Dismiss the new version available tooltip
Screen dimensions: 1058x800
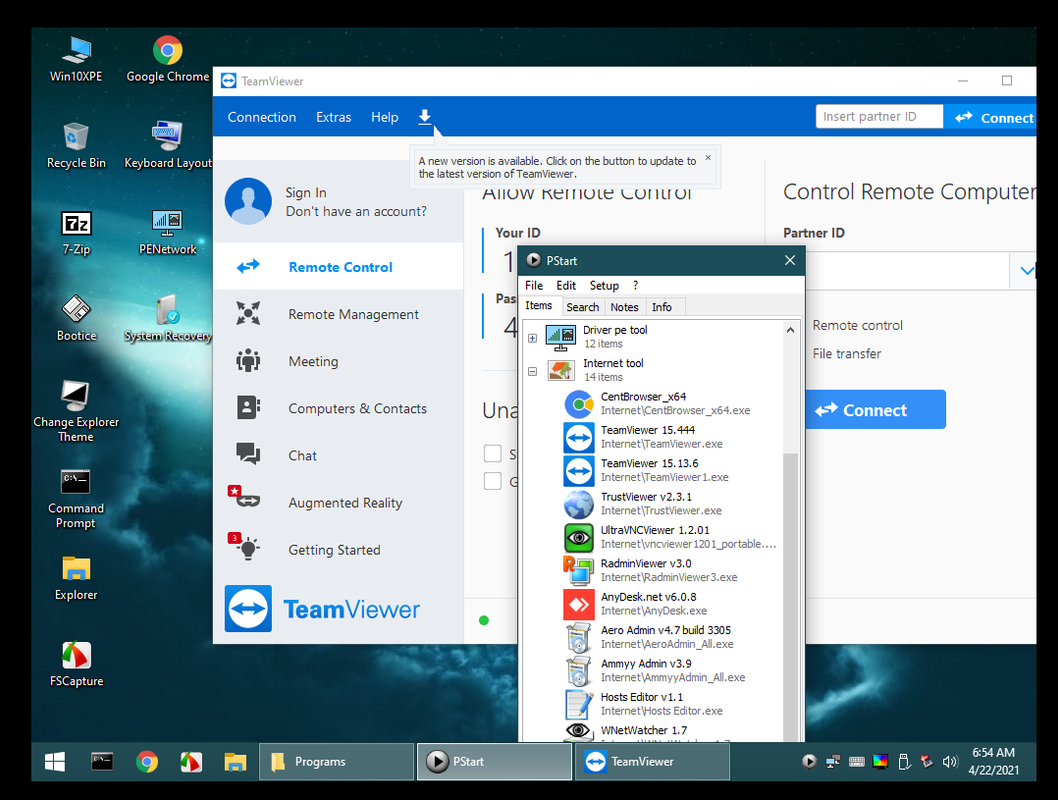pos(708,158)
